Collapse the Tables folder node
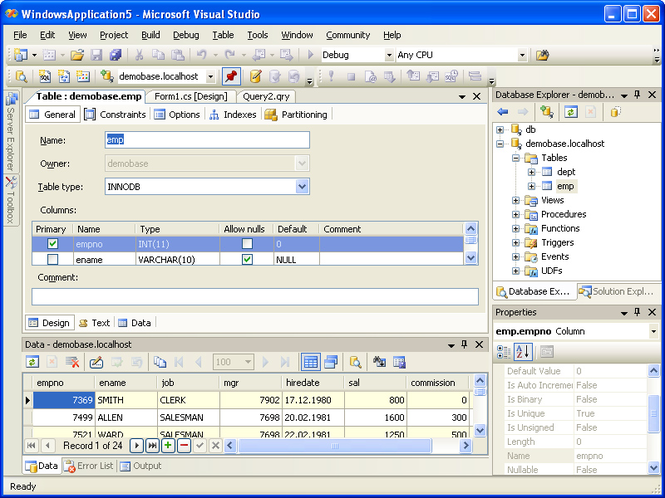The height and width of the screenshot is (498, 665). click(516, 158)
